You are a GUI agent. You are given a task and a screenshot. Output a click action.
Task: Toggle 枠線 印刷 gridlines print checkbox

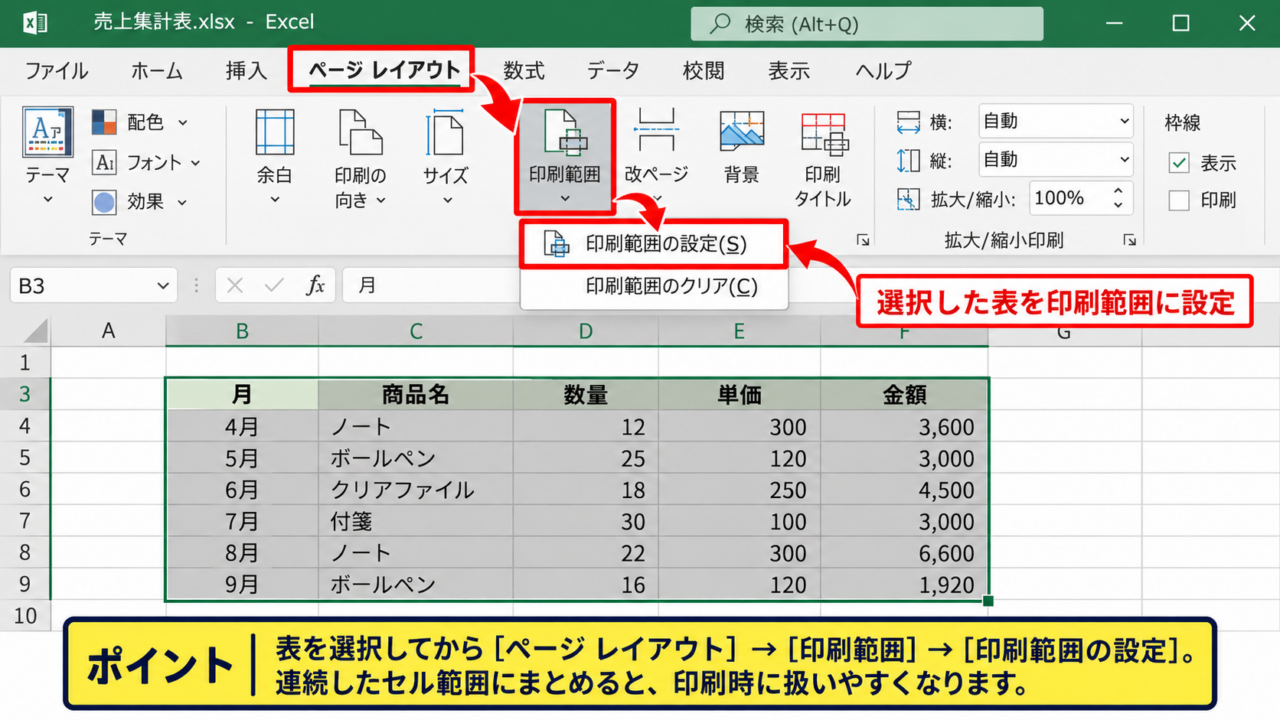tap(1180, 200)
